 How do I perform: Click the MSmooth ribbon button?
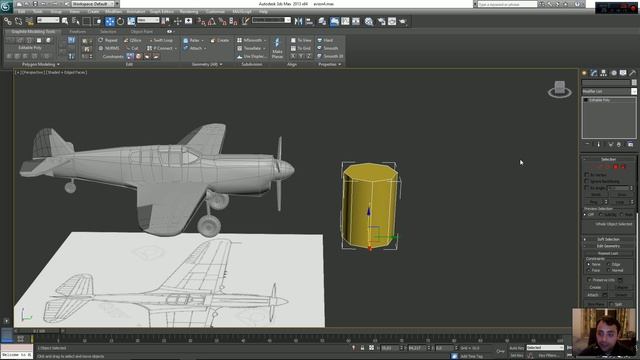pyautogui.click(x=251, y=40)
